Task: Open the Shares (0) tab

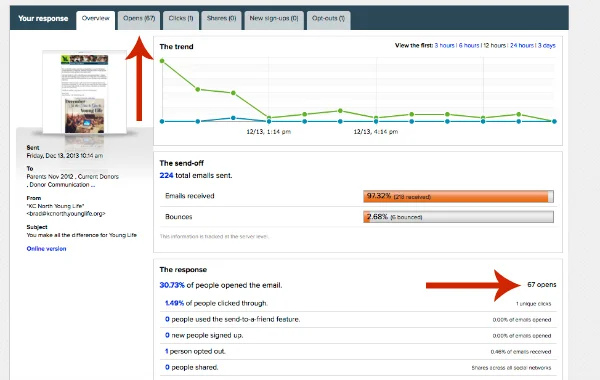Action: (x=221, y=20)
